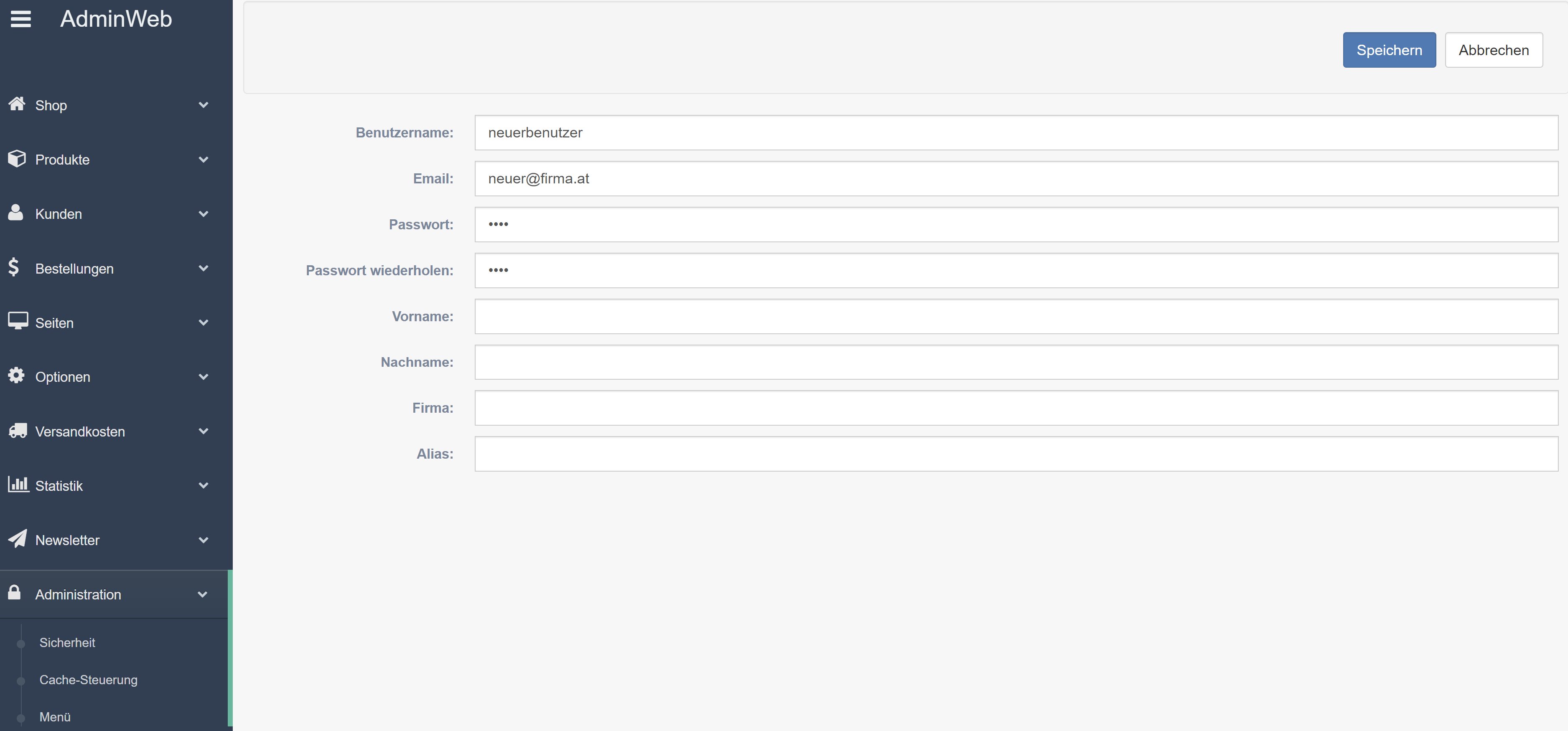Focus the Email input field
Viewport: 1568px width, 731px height.
pyautogui.click(x=1016, y=178)
